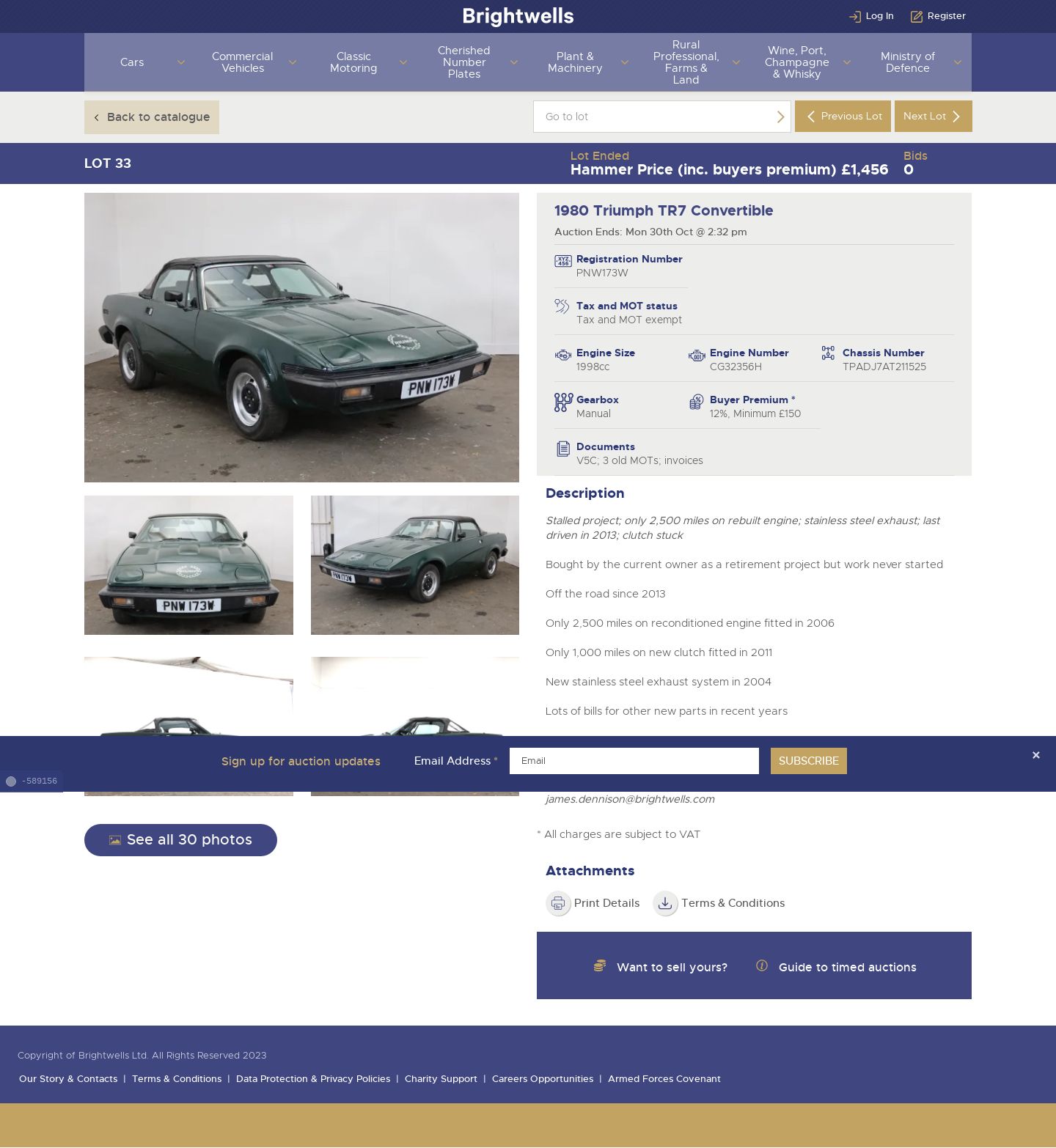1056x1148 pixels.
Task: Go to the Previous Lot
Action: coord(843,117)
